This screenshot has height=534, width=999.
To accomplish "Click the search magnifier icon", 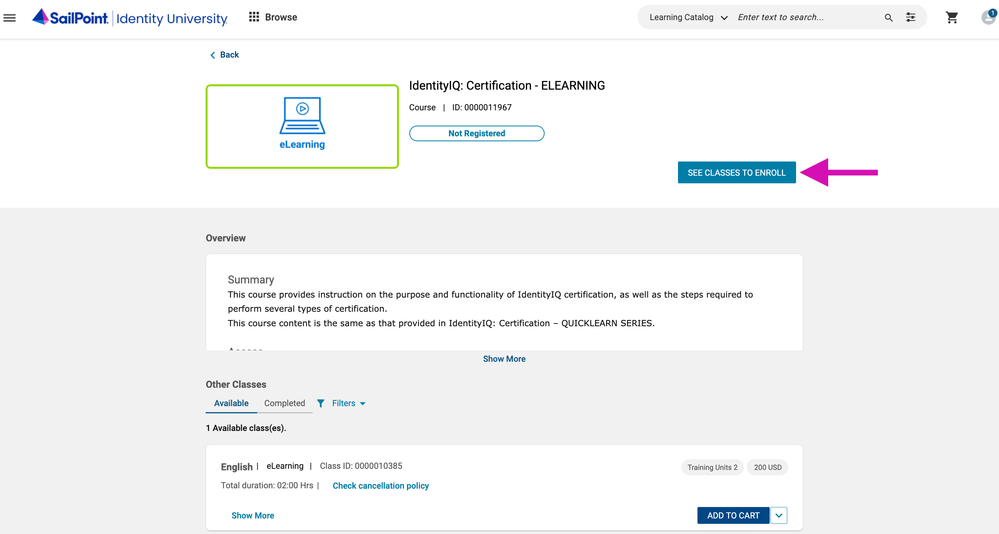I will coord(888,18).
